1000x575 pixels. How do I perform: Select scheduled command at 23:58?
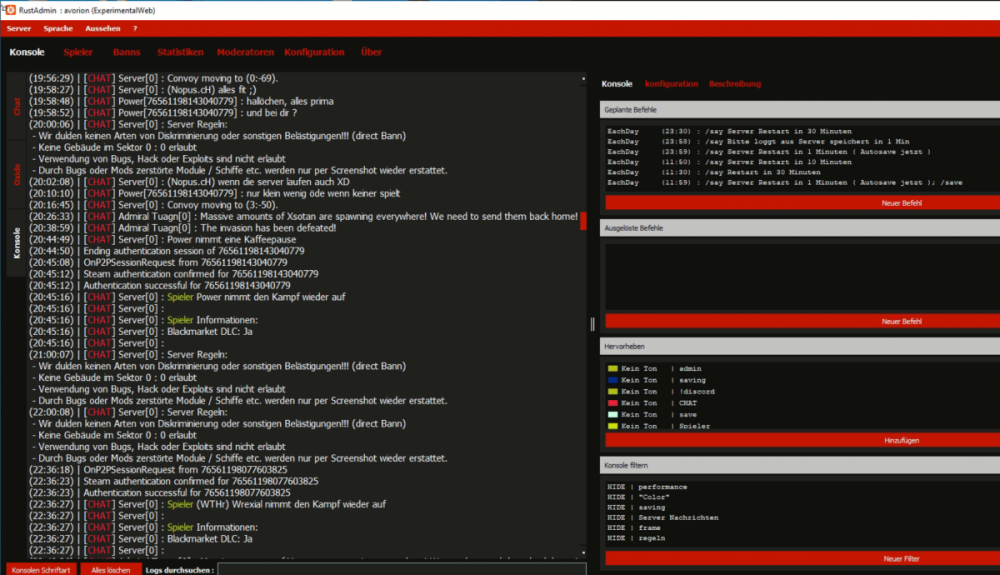pos(758,142)
